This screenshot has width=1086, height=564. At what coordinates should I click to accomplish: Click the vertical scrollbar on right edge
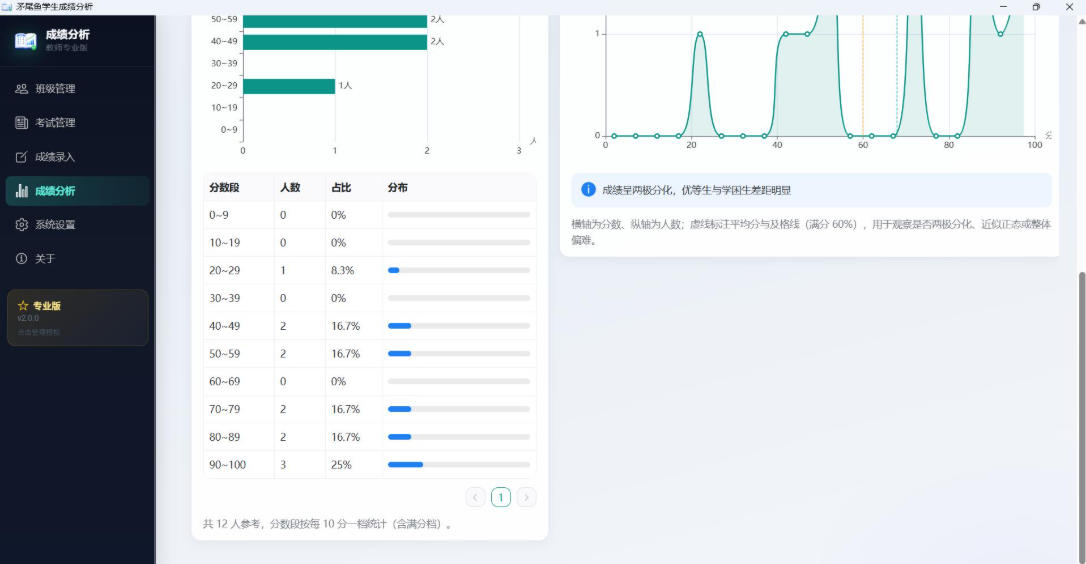pyautogui.click(x=1081, y=416)
